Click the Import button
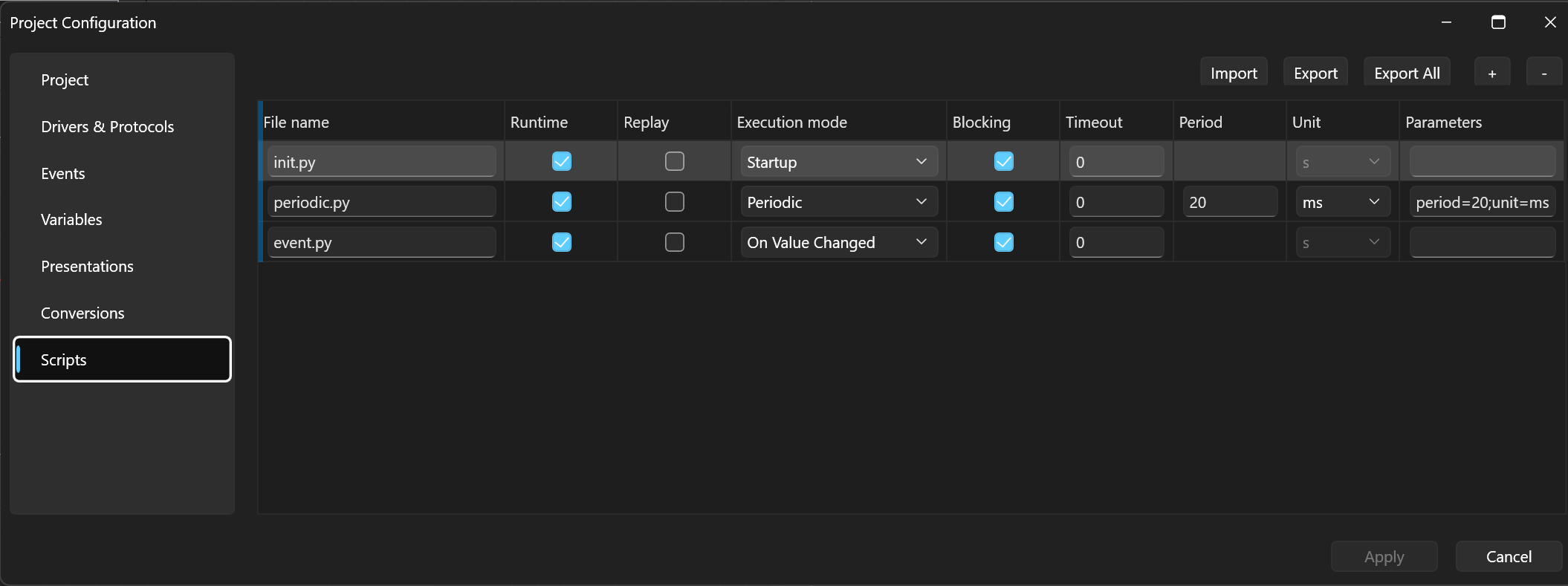 click(x=1234, y=73)
